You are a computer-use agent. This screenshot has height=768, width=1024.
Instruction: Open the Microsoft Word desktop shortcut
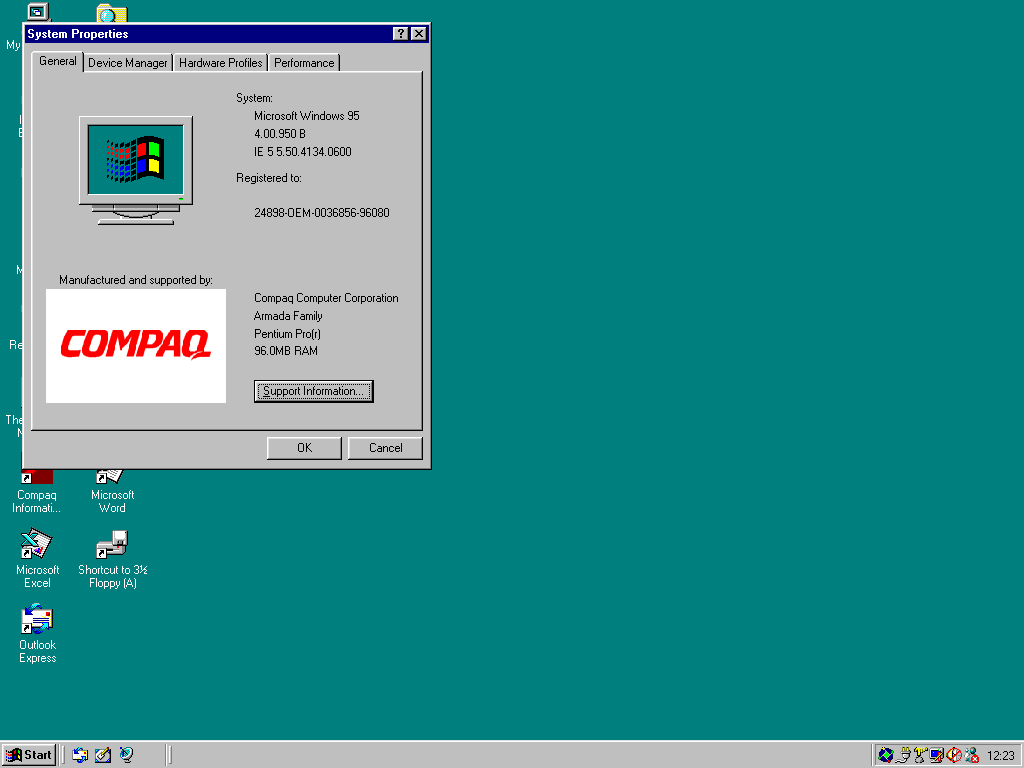coord(112,491)
